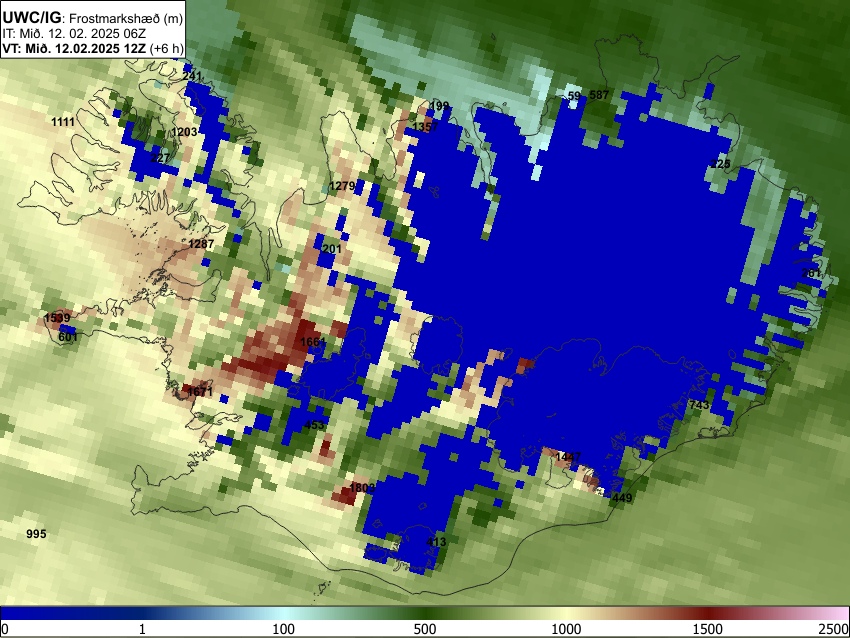Click the map value 227

(x=160, y=158)
